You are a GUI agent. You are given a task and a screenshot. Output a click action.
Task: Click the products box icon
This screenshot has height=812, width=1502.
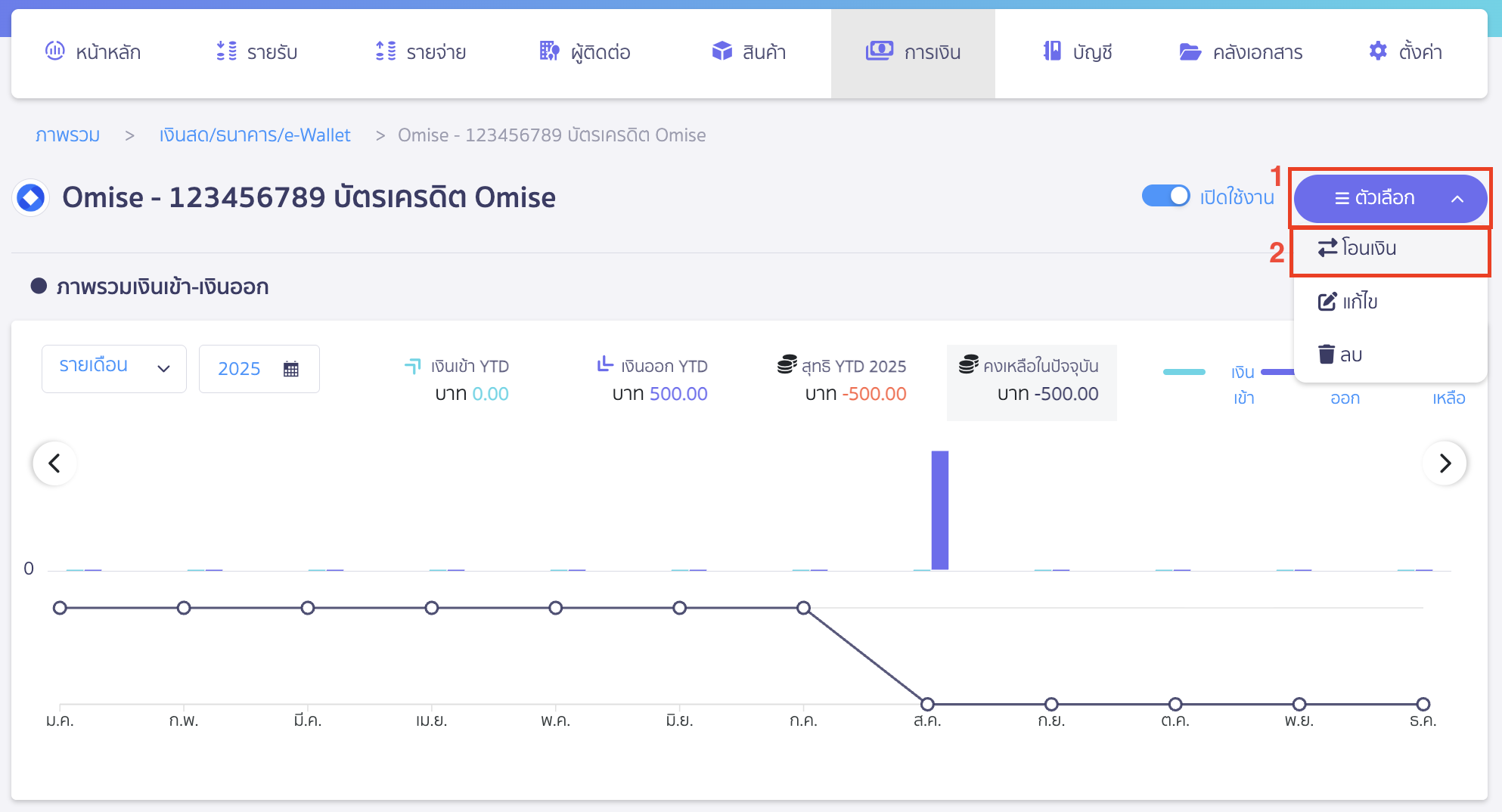point(722,51)
